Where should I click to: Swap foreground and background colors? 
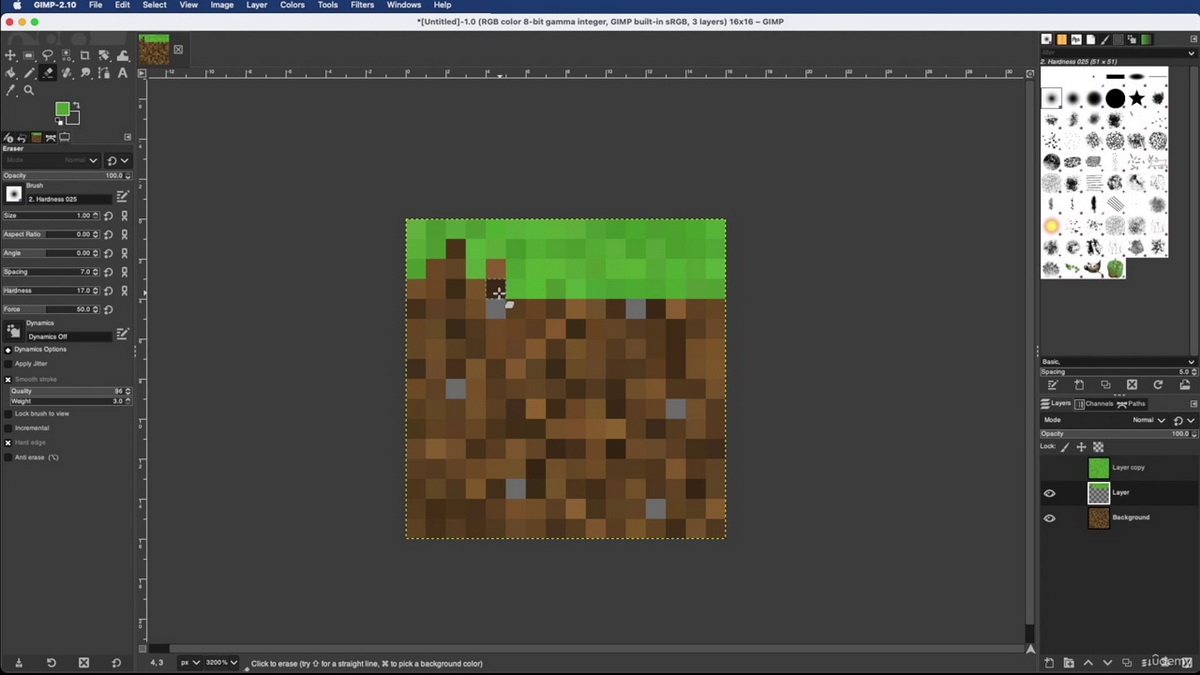[76, 105]
